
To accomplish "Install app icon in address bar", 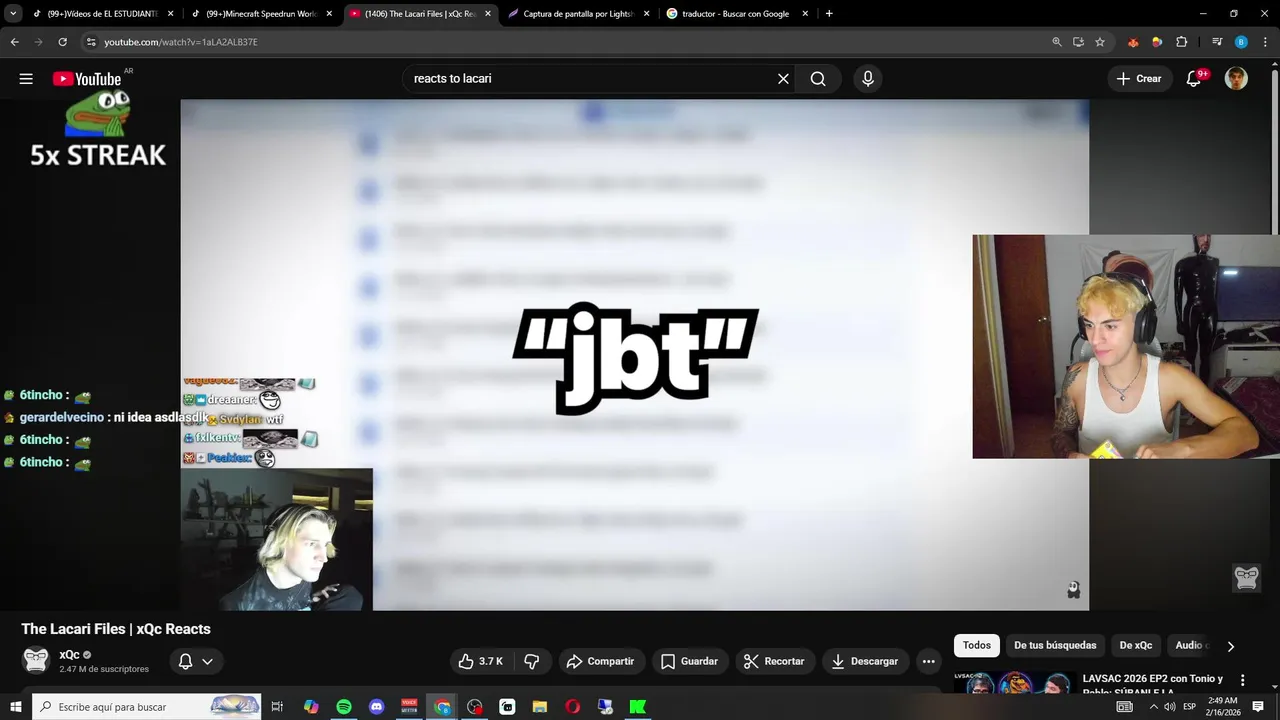I will pos(1078,42).
